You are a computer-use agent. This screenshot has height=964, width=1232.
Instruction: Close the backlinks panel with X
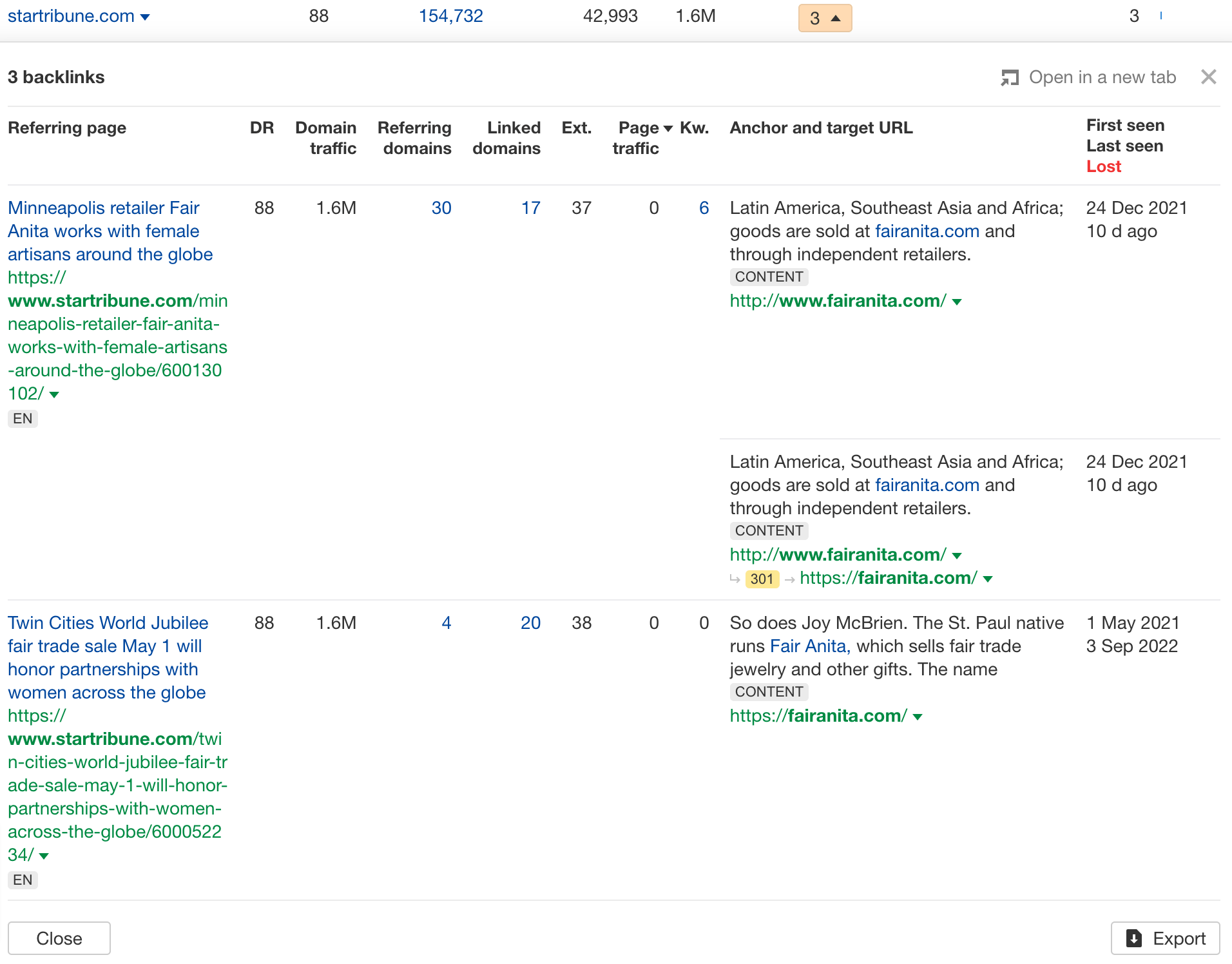[x=1208, y=77]
